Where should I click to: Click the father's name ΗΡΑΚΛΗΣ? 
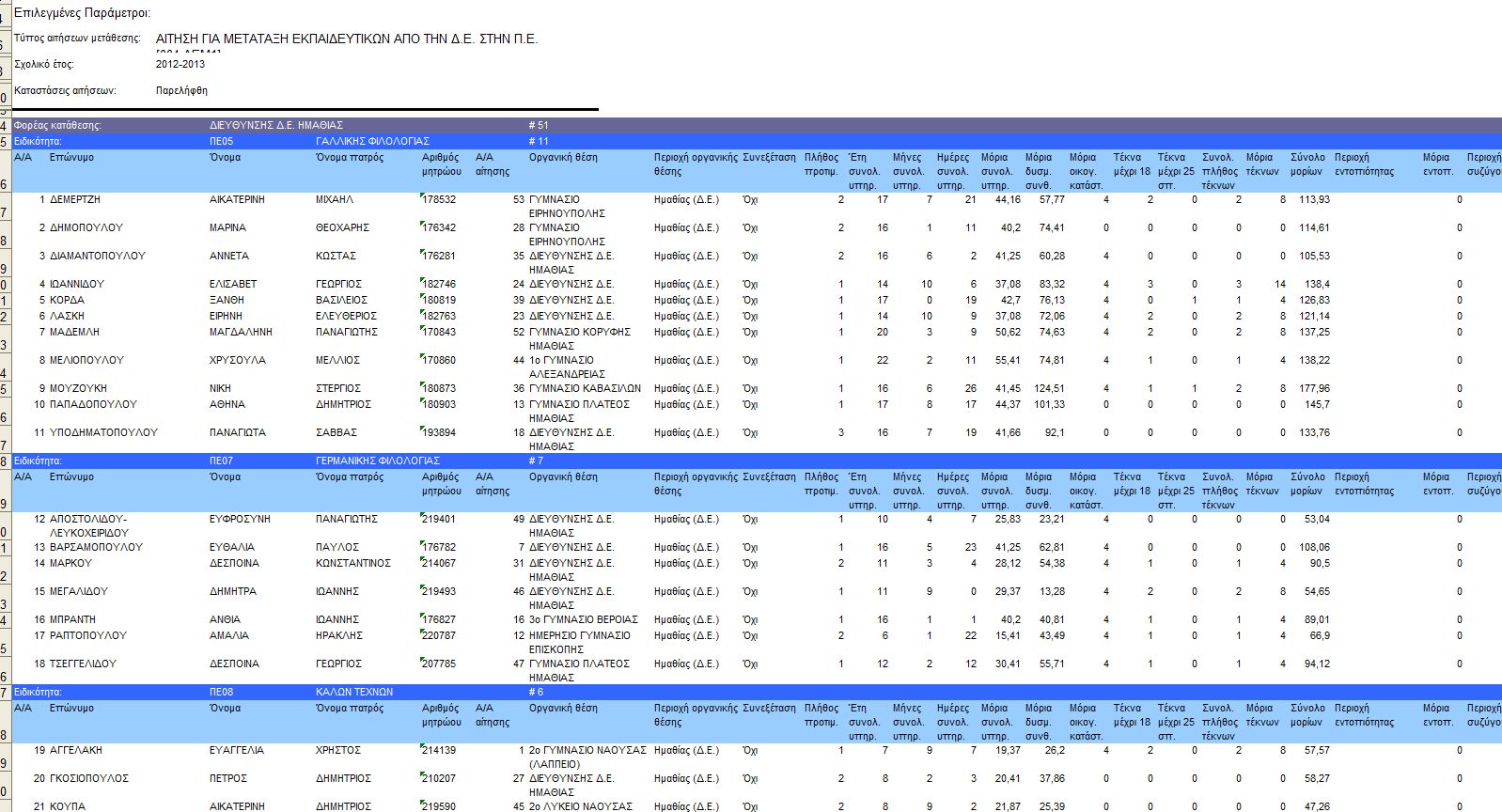click(x=338, y=636)
